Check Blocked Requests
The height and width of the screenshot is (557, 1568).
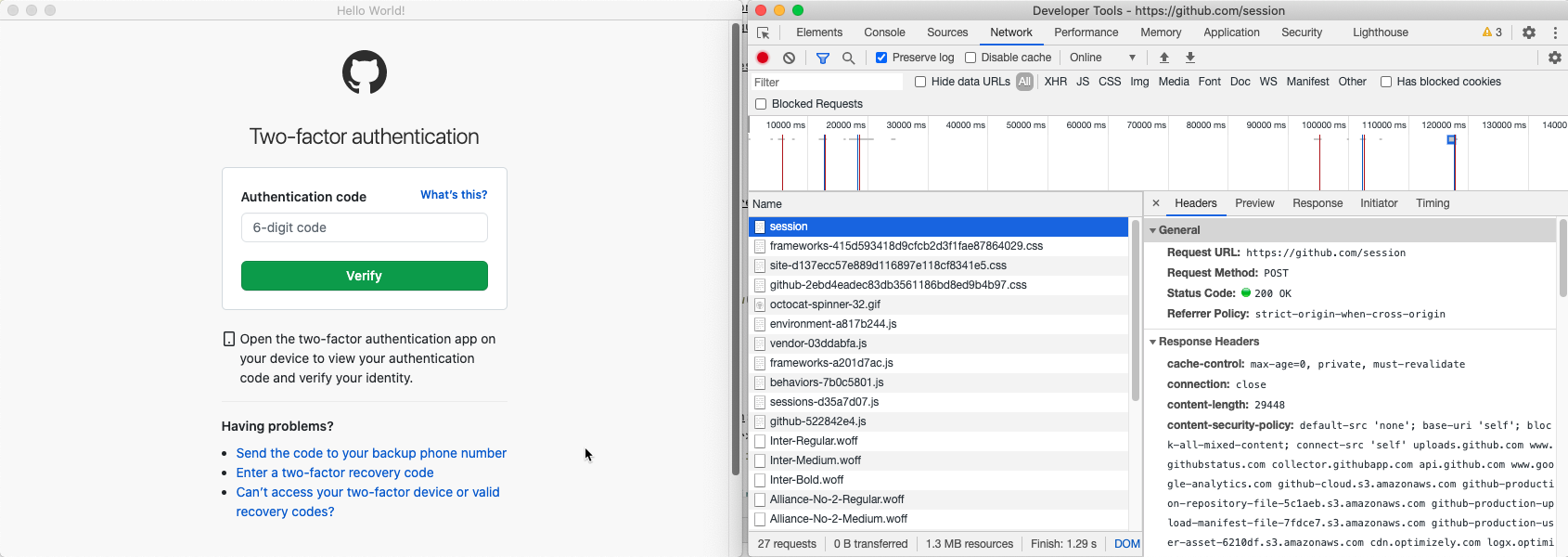click(x=761, y=104)
